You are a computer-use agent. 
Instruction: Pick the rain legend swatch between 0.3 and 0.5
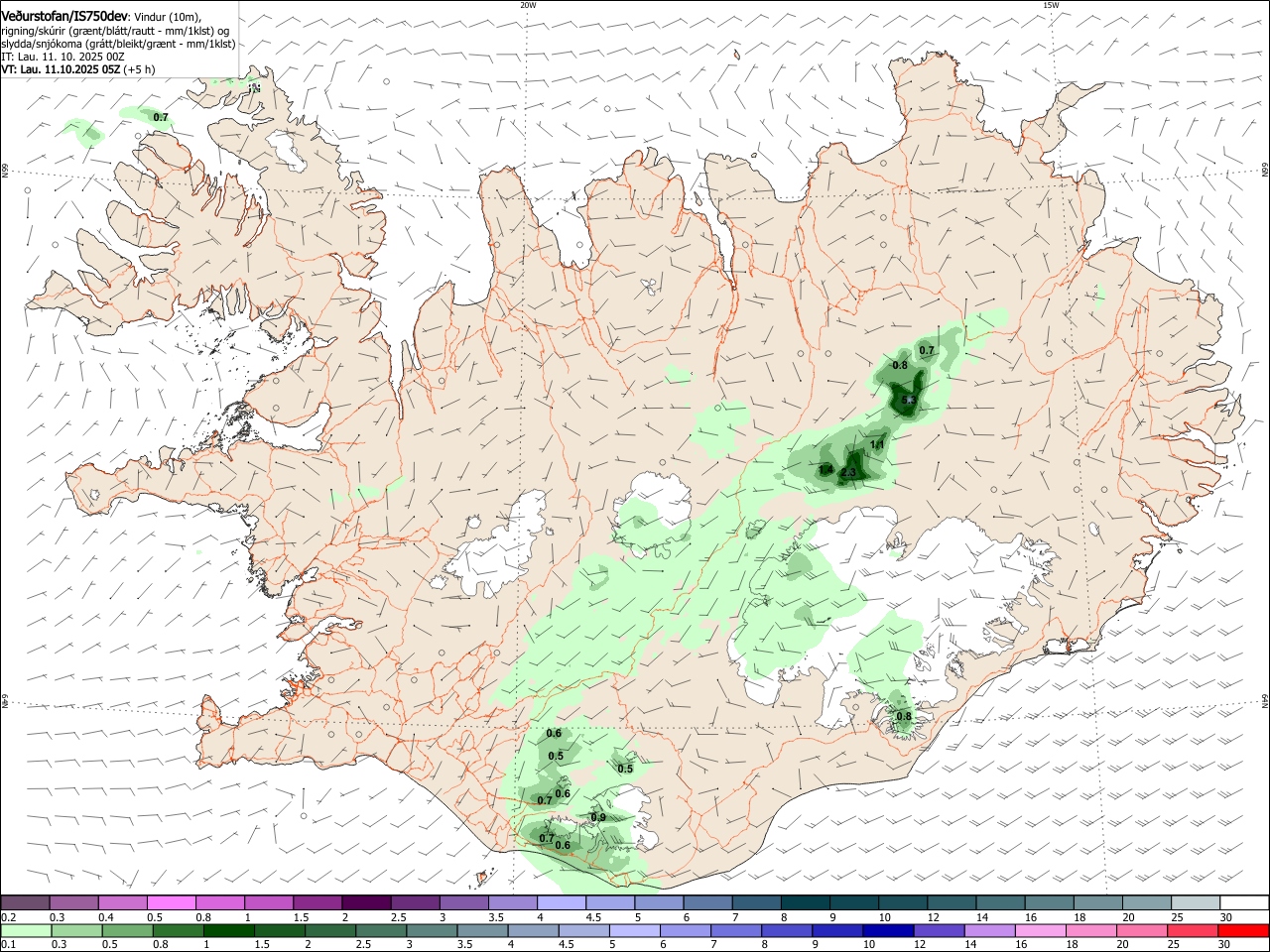75,930
